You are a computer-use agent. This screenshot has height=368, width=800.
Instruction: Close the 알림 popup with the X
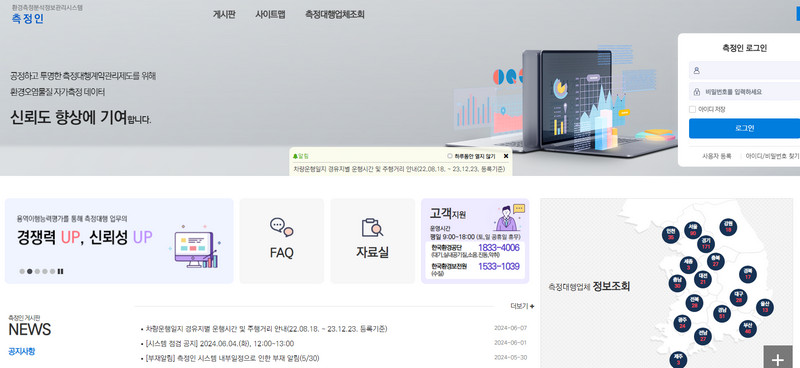pos(506,156)
